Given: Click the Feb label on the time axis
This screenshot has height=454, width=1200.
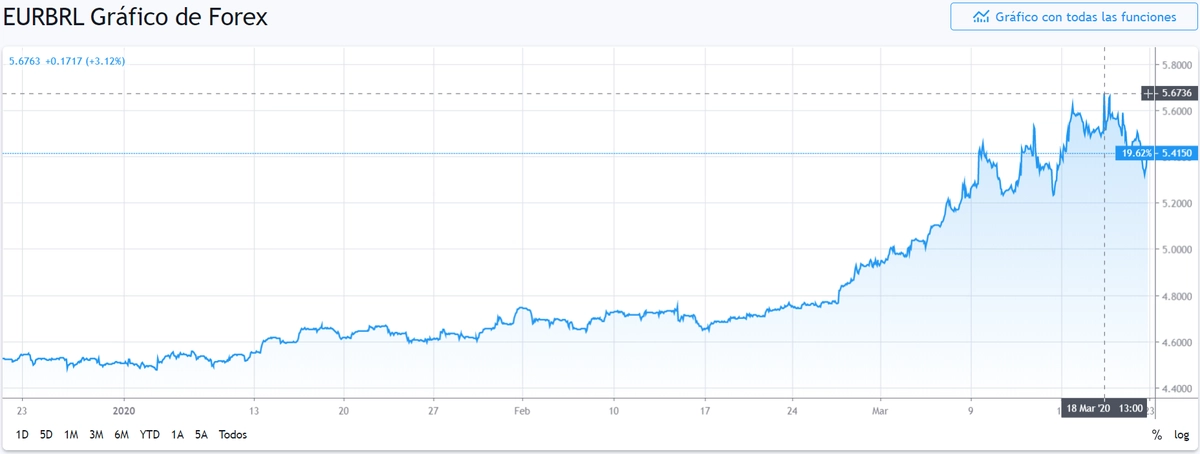Looking at the screenshot, I should [x=522, y=410].
